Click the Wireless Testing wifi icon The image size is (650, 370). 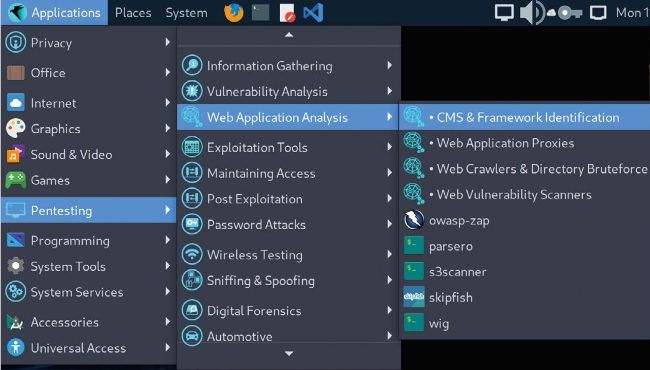pyautogui.click(x=192, y=254)
